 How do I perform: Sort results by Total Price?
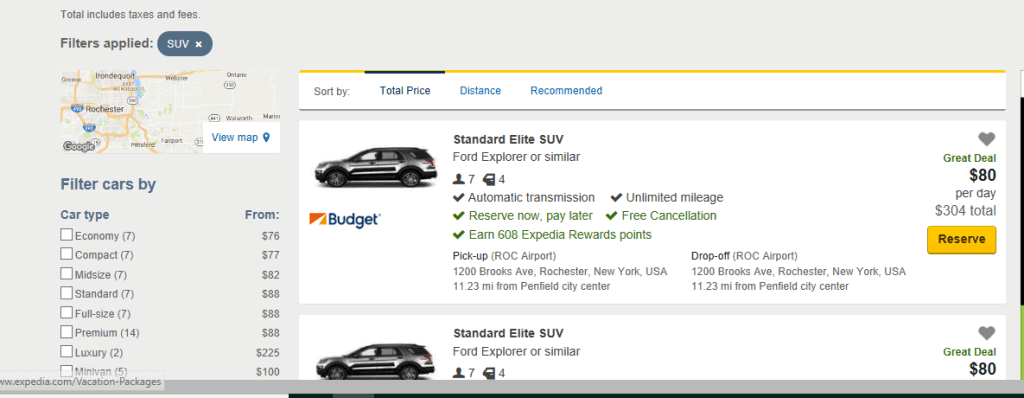(405, 91)
